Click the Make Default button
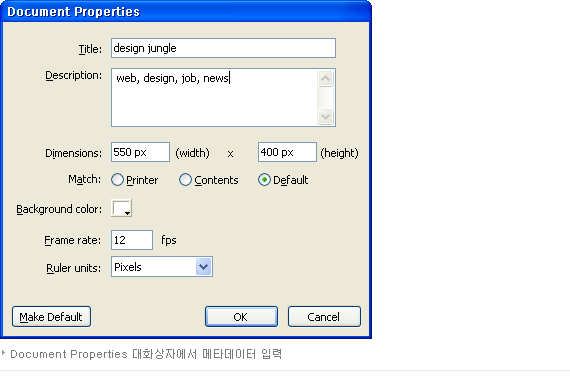Image resolution: width=570 pixels, height=381 pixels. click(x=51, y=317)
